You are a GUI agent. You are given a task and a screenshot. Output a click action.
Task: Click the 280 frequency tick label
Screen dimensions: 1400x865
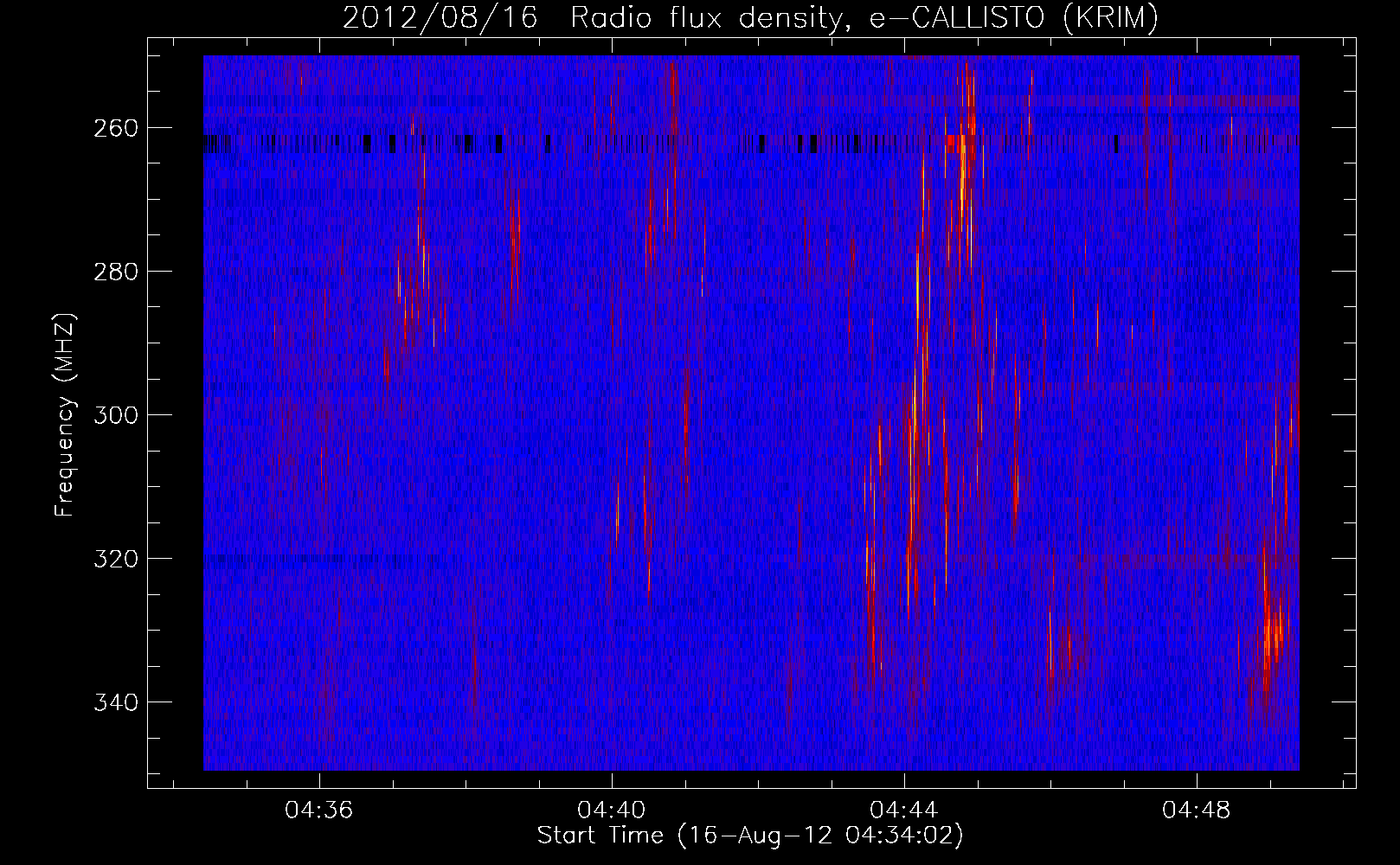pyautogui.click(x=116, y=272)
